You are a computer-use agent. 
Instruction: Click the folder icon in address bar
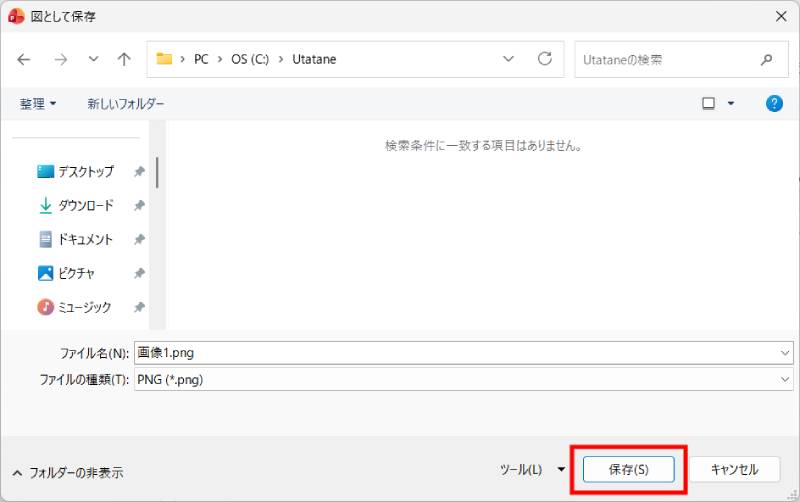click(164, 59)
